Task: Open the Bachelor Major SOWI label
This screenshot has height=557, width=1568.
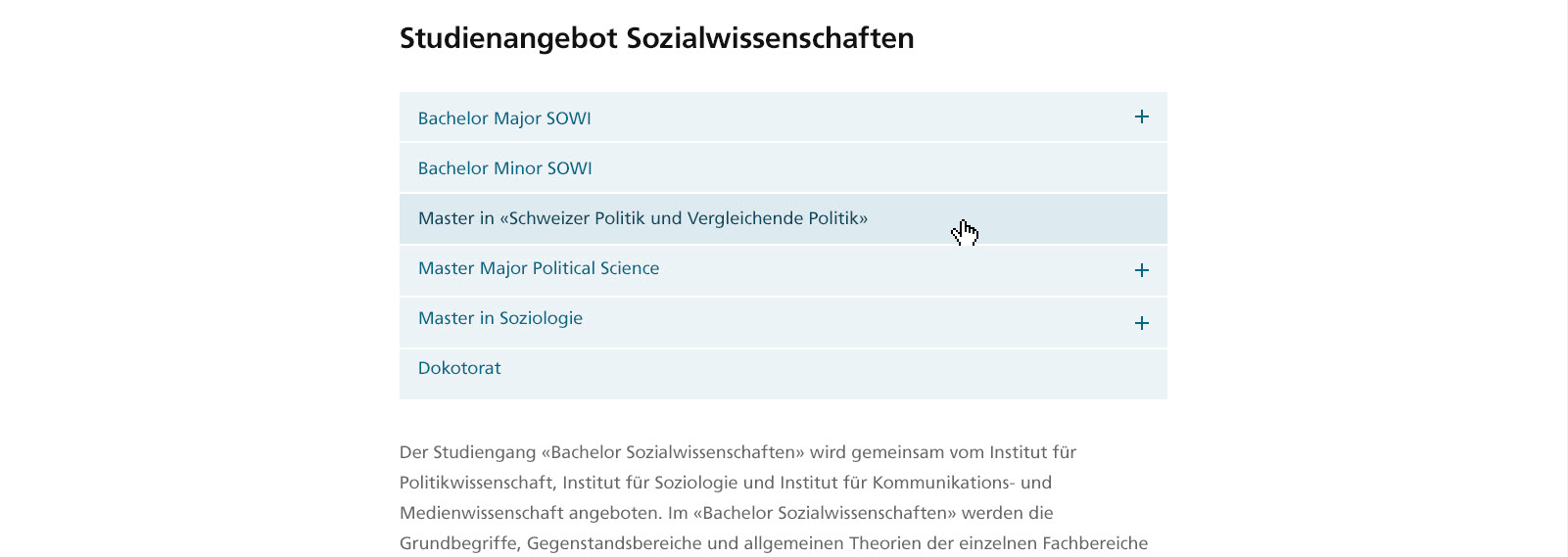Action: (x=504, y=118)
